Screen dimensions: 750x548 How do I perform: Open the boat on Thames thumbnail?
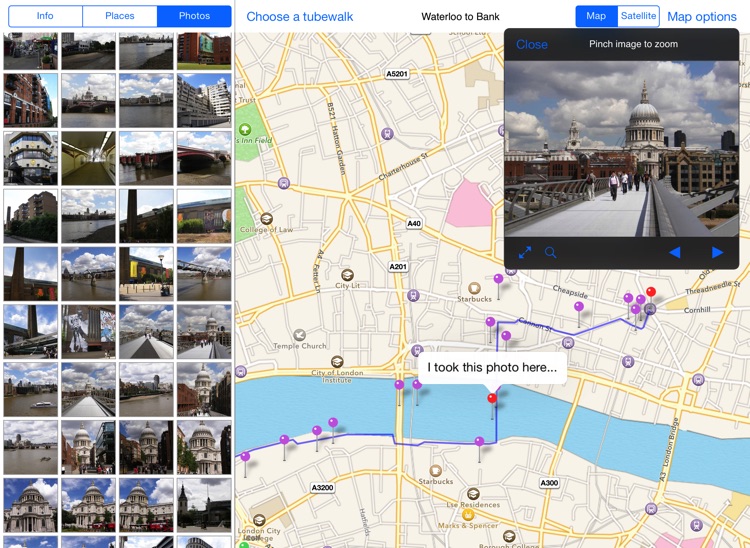[31, 389]
